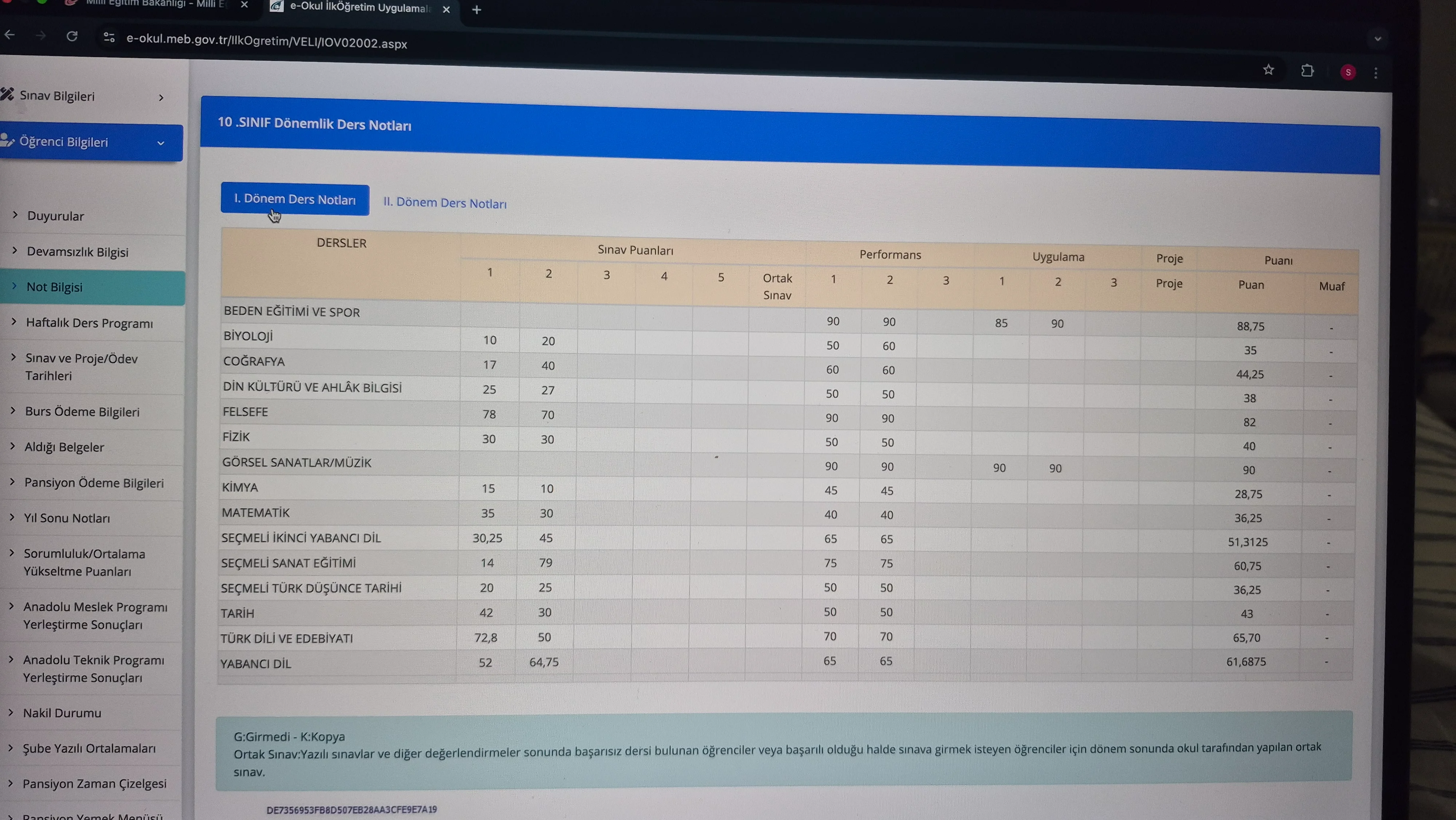Collapse the Öğrenci Bilgileri section
The height and width of the screenshot is (820, 1456).
pos(90,142)
